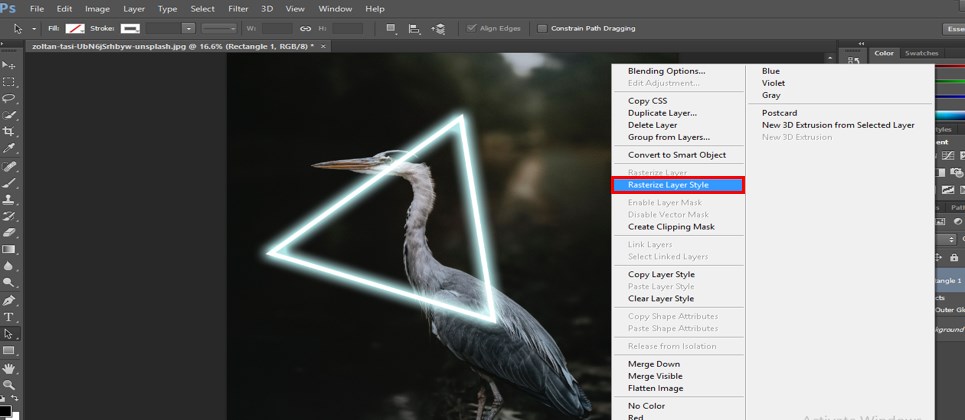Select the Zoom tool in toolbox
Screen dimensions: 965x420
(x=9, y=385)
